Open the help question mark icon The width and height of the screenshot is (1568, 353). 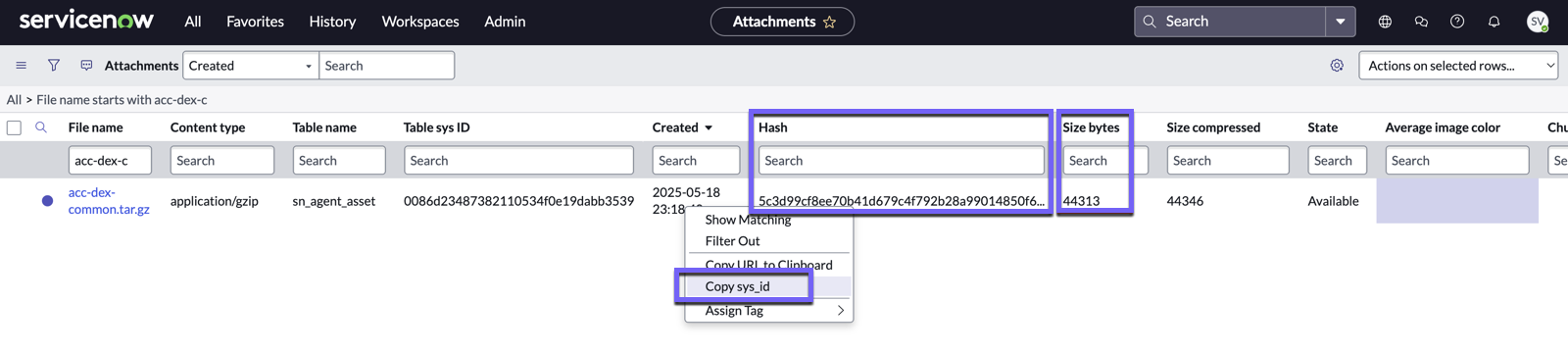[x=1457, y=22]
